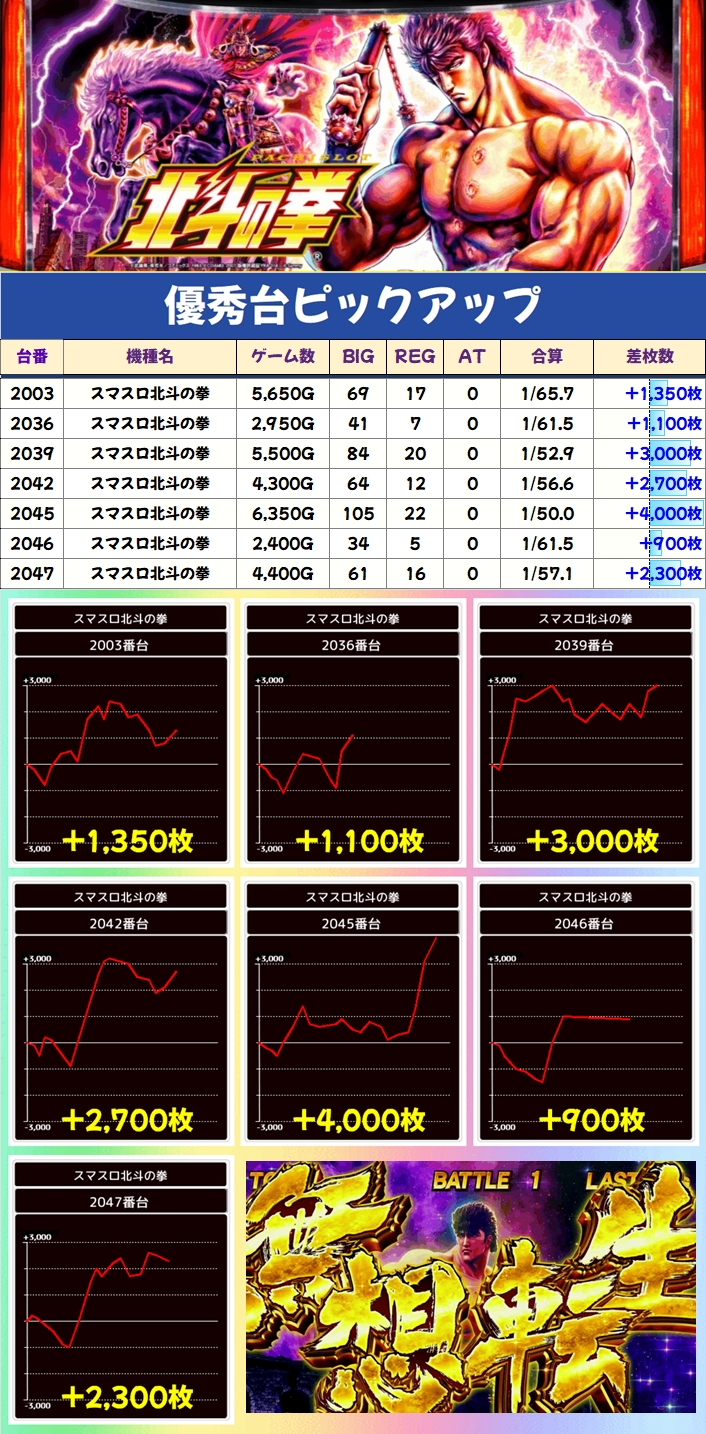Click the 無想転生 BATTLE 1 image
706x1434 pixels.
click(471, 1287)
